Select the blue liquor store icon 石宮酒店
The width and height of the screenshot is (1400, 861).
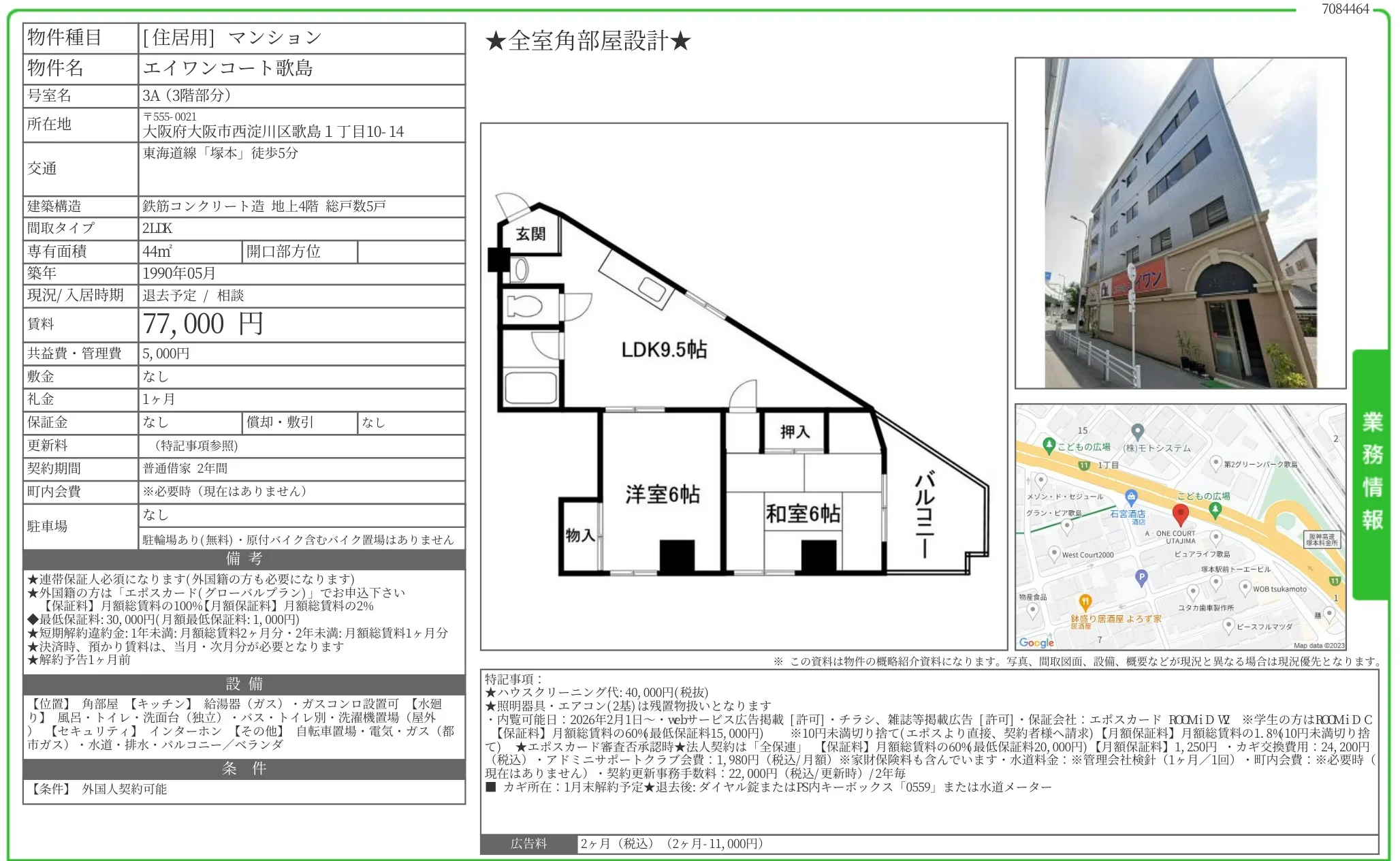1132,497
